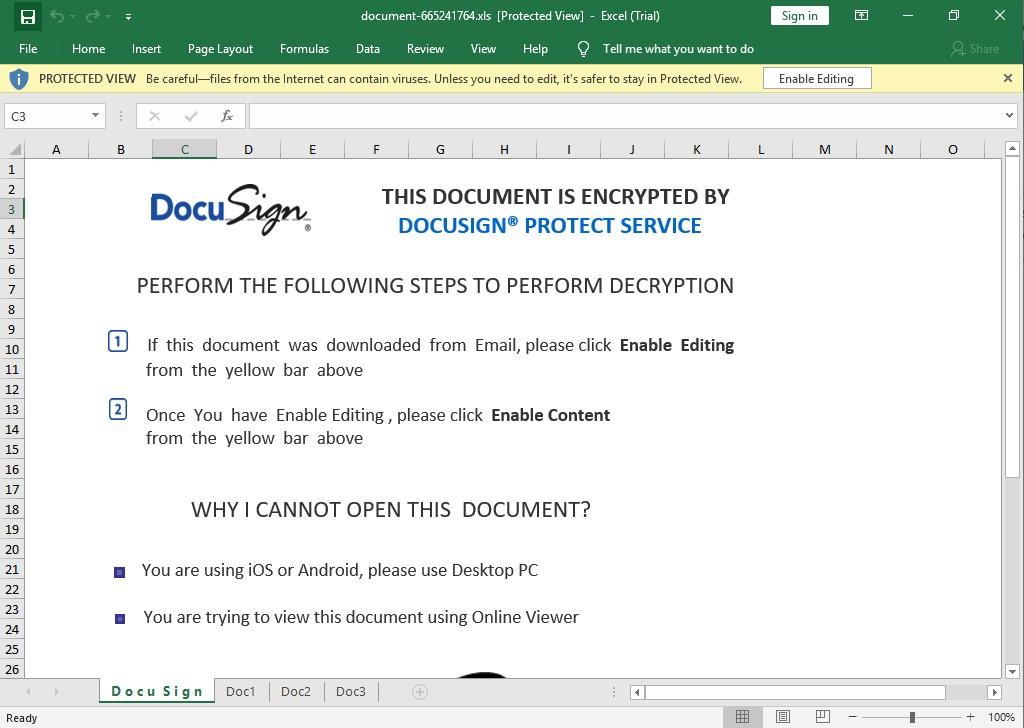Add a new sheet with plus icon
Image resolution: width=1024 pixels, height=728 pixels.
pos(420,692)
